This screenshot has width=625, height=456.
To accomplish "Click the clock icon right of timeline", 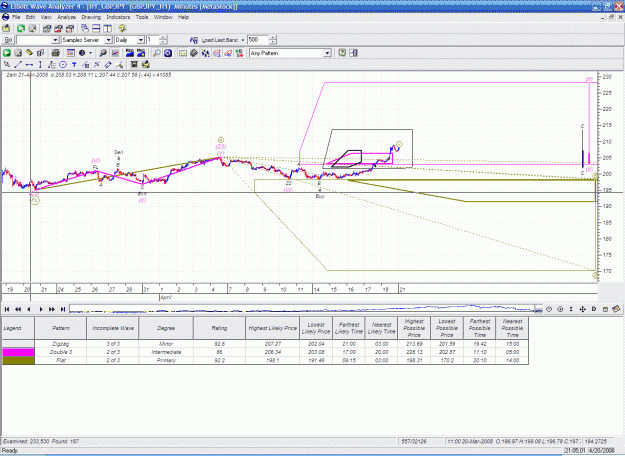I will (x=549, y=309).
